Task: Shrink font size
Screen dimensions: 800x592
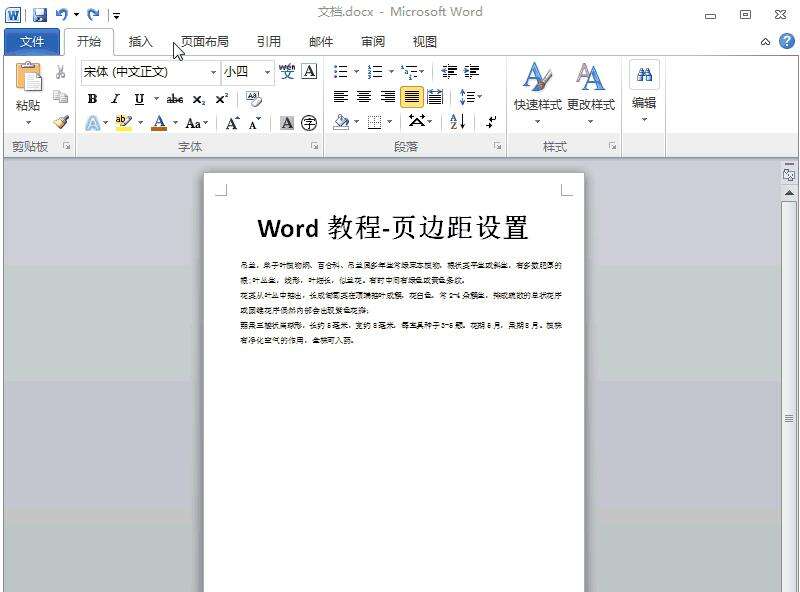Action: [x=255, y=123]
